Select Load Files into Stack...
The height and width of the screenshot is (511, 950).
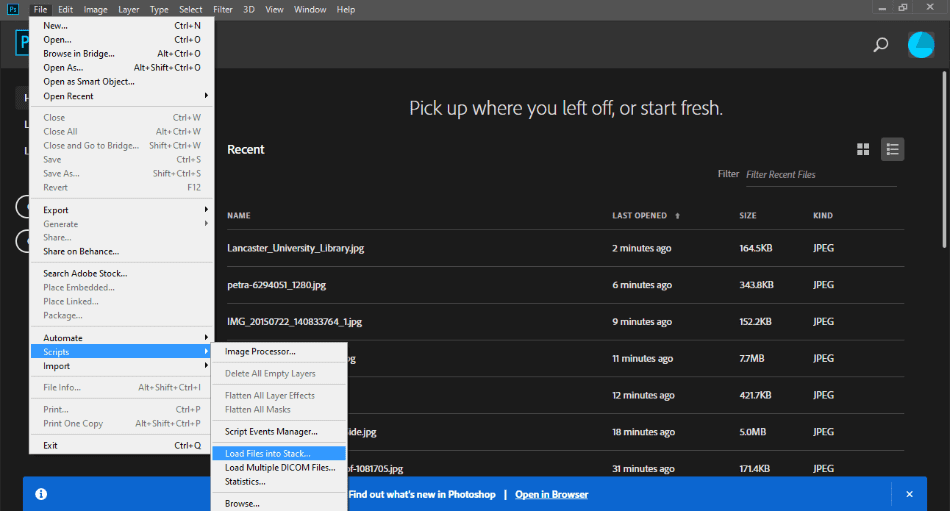click(x=279, y=453)
